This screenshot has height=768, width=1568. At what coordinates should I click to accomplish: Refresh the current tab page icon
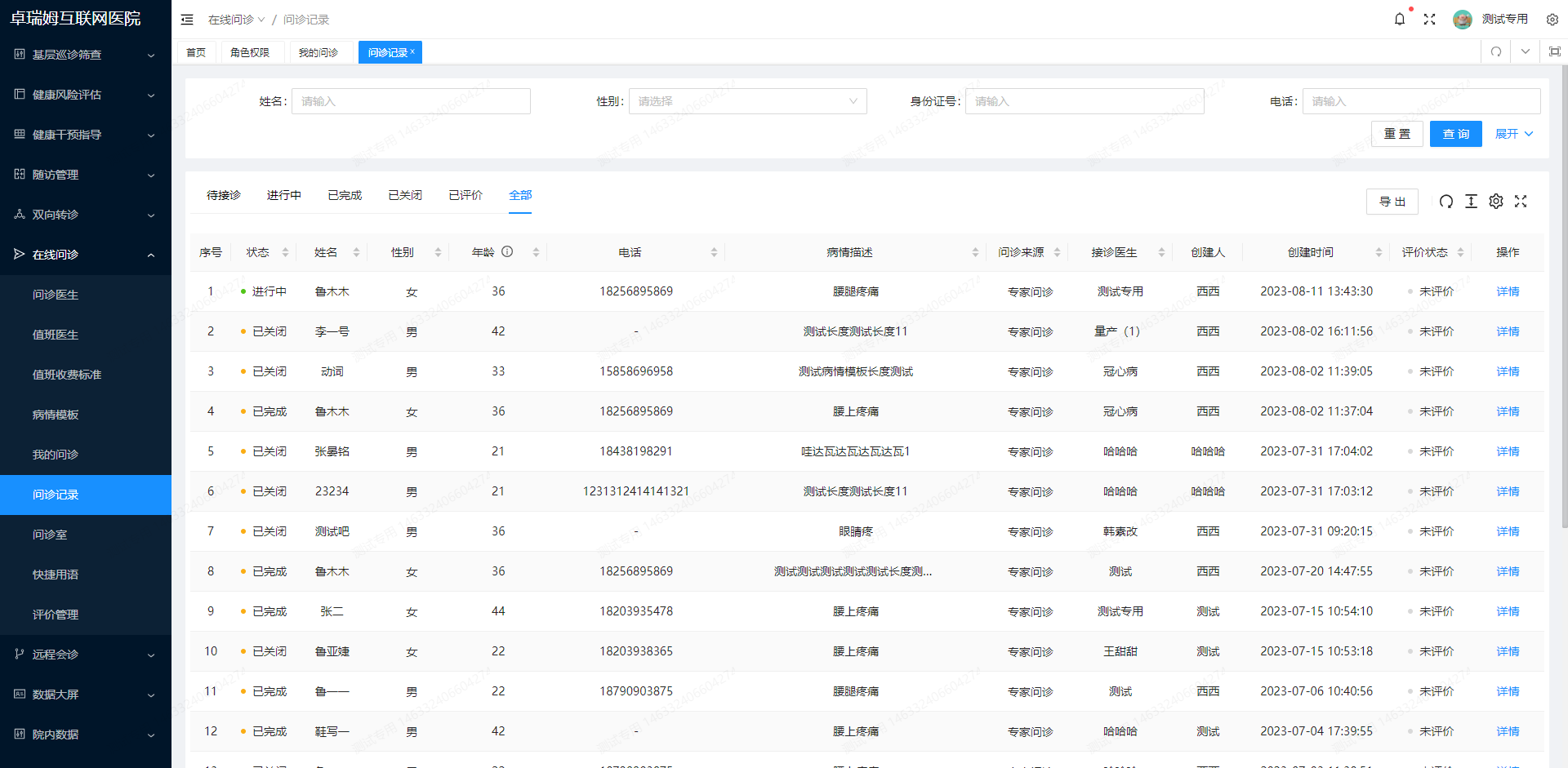point(1496,51)
